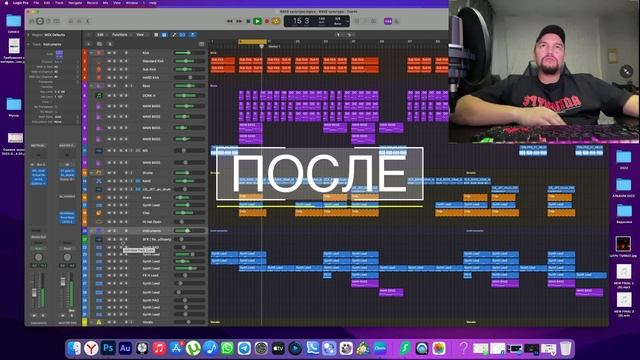Click Marker 1 in the marker track
Screen dimensions: 640x360
click(274, 47)
